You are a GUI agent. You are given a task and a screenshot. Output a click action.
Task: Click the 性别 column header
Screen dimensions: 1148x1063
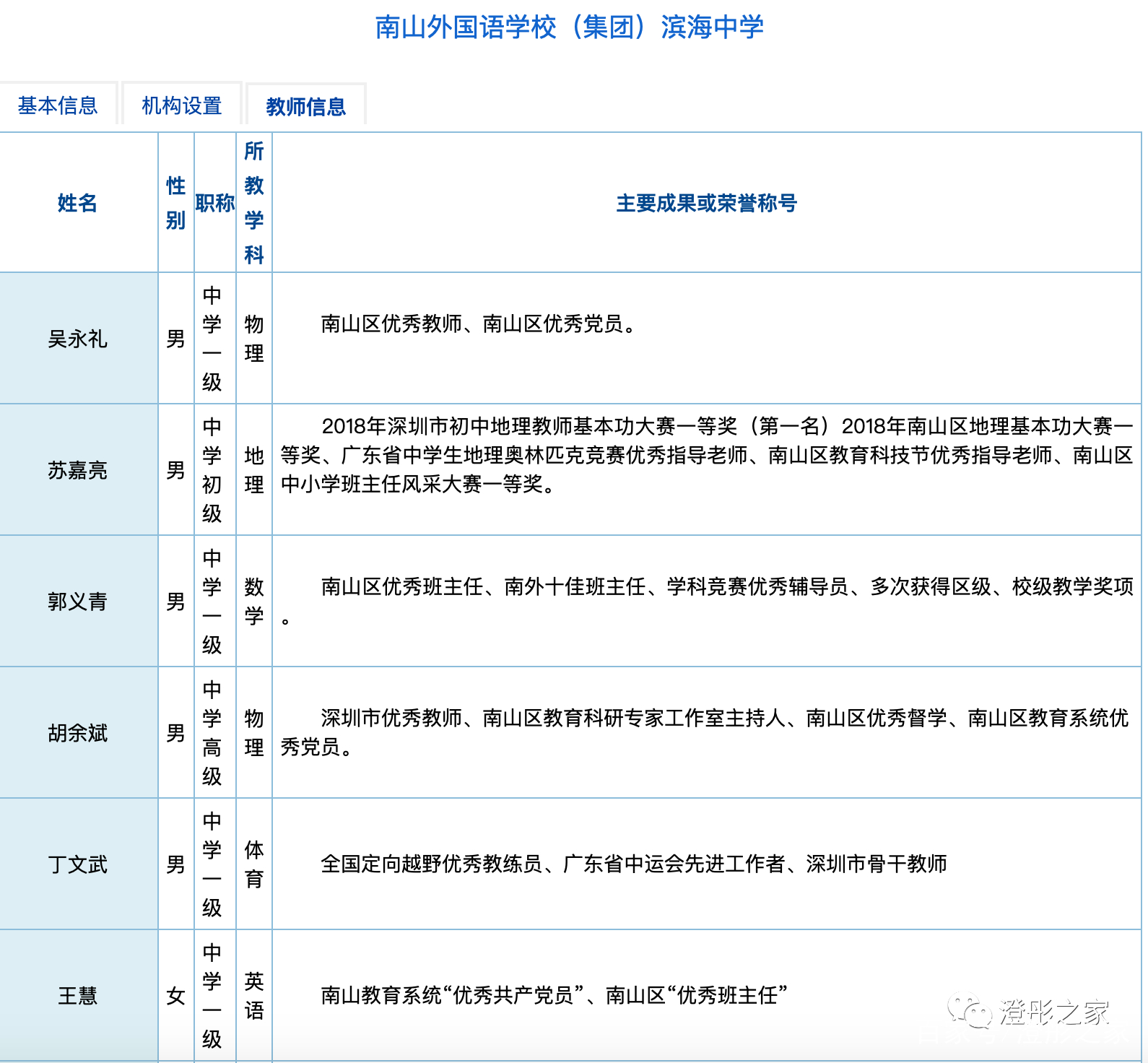pyautogui.click(x=176, y=203)
